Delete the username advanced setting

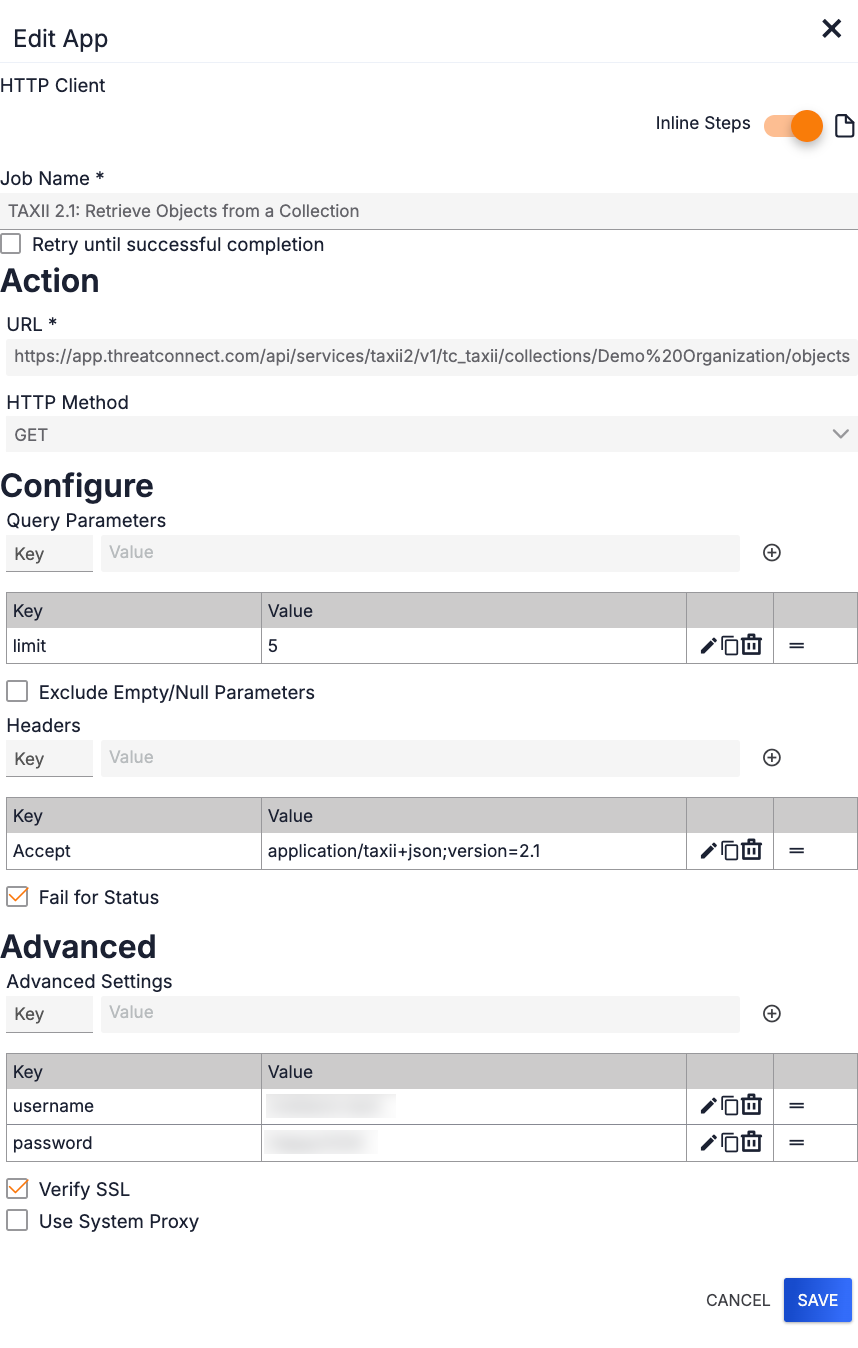750,1105
